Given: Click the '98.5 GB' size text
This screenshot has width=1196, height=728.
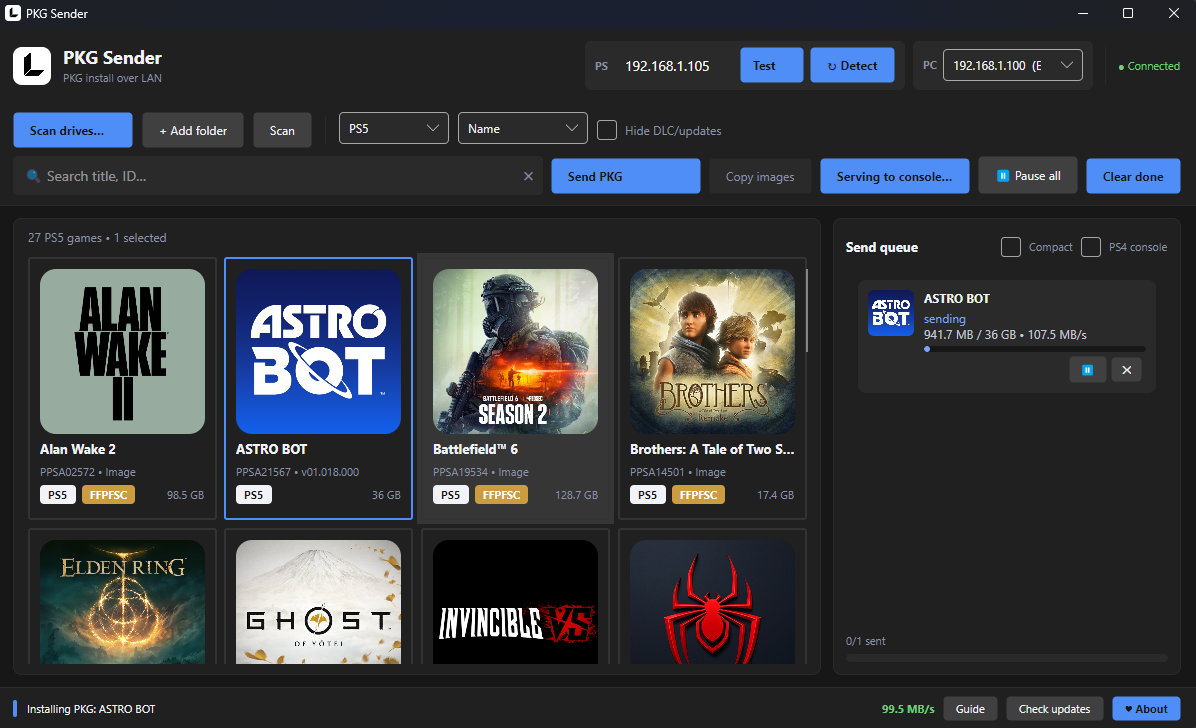Looking at the screenshot, I should tap(185, 495).
